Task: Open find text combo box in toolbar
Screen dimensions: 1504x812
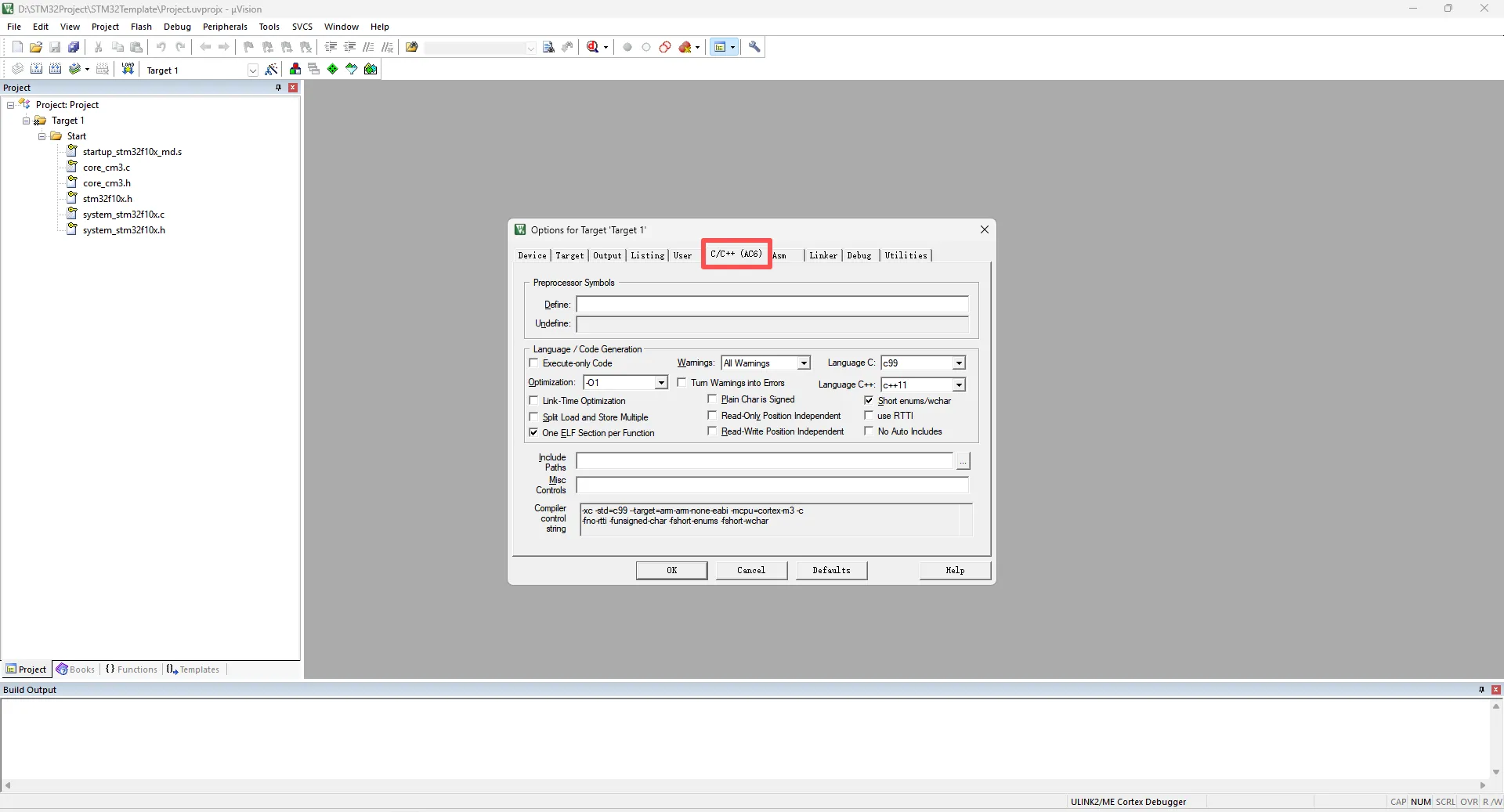Action: pos(480,48)
